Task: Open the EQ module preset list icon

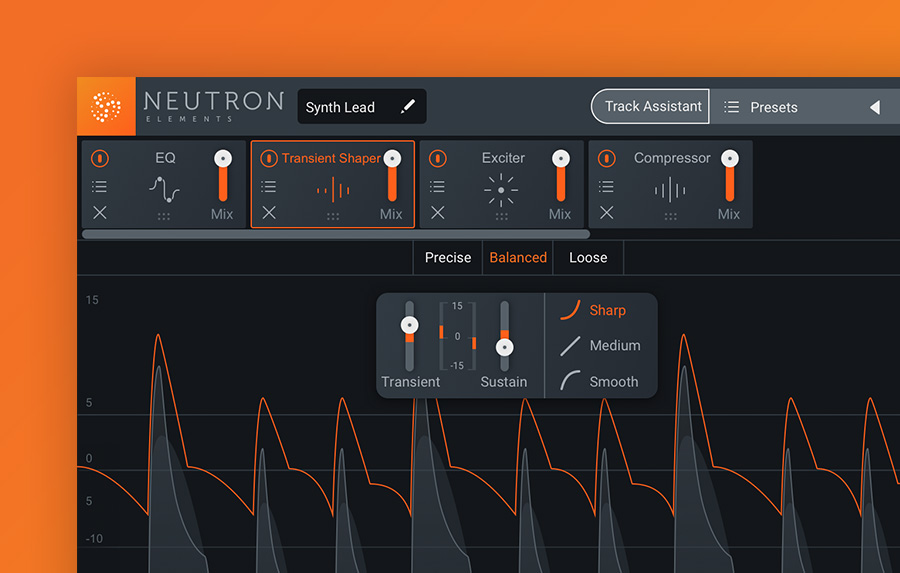Action: click(x=100, y=186)
